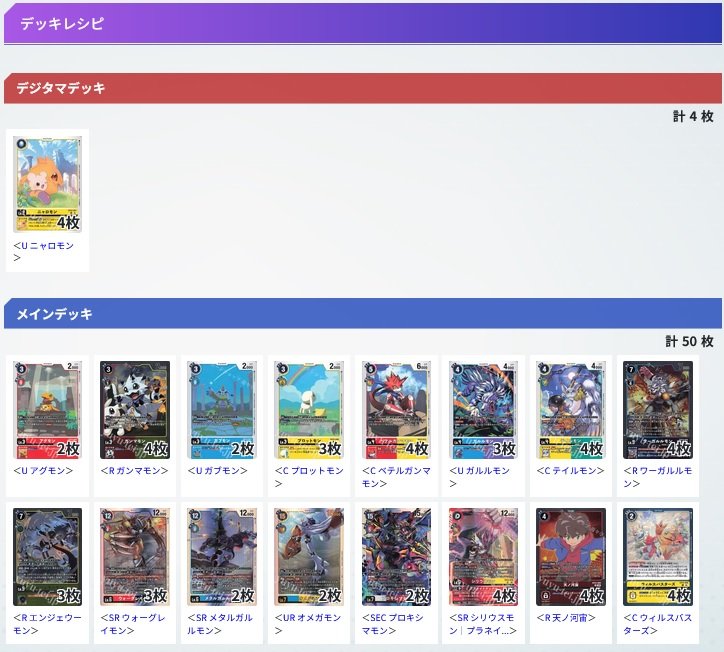Open the ウィルスバスターズ card image
The image size is (724, 652).
(x=658, y=557)
